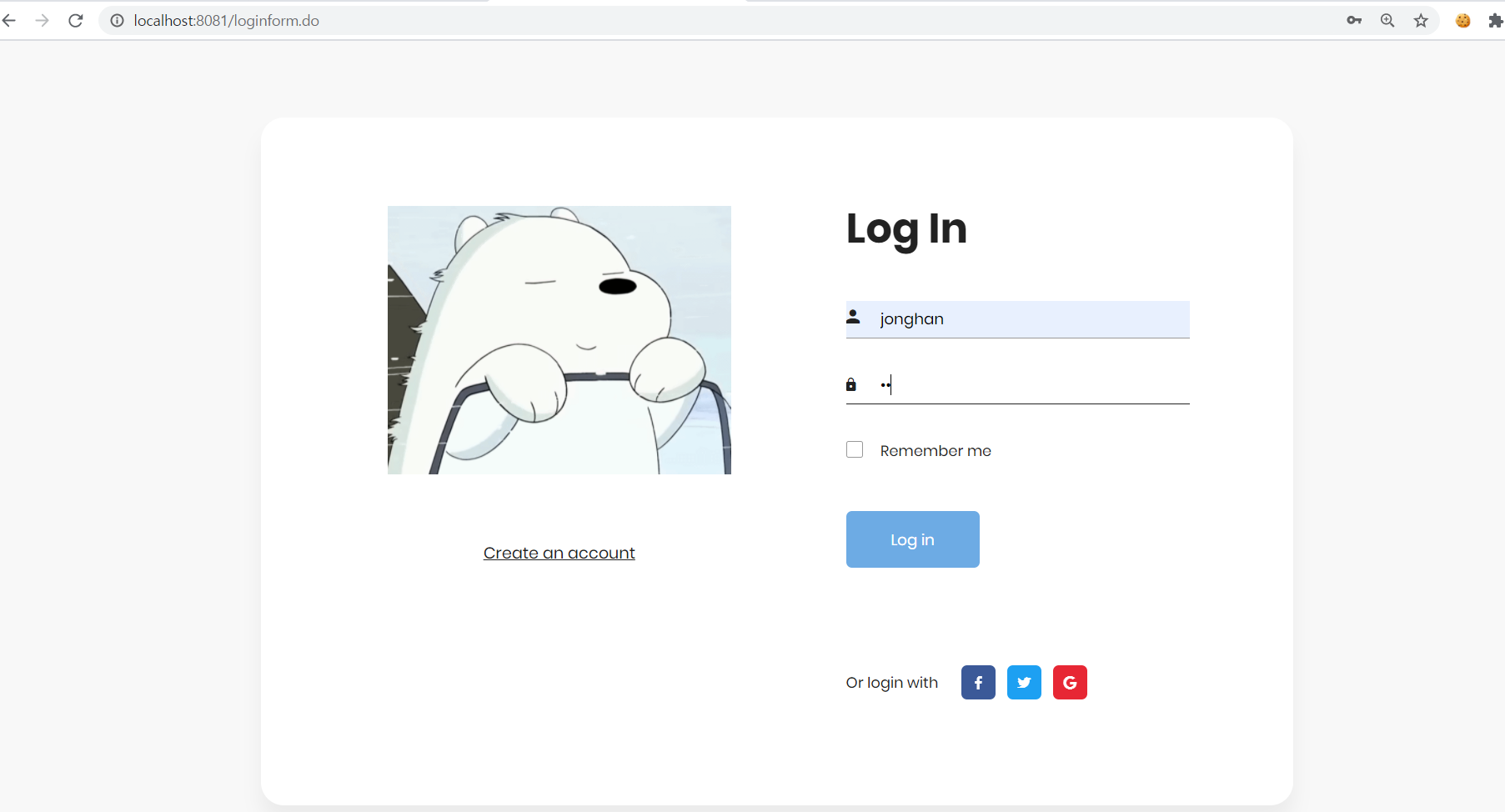
Task: Open the browser password manager key icon
Action: click(1353, 20)
